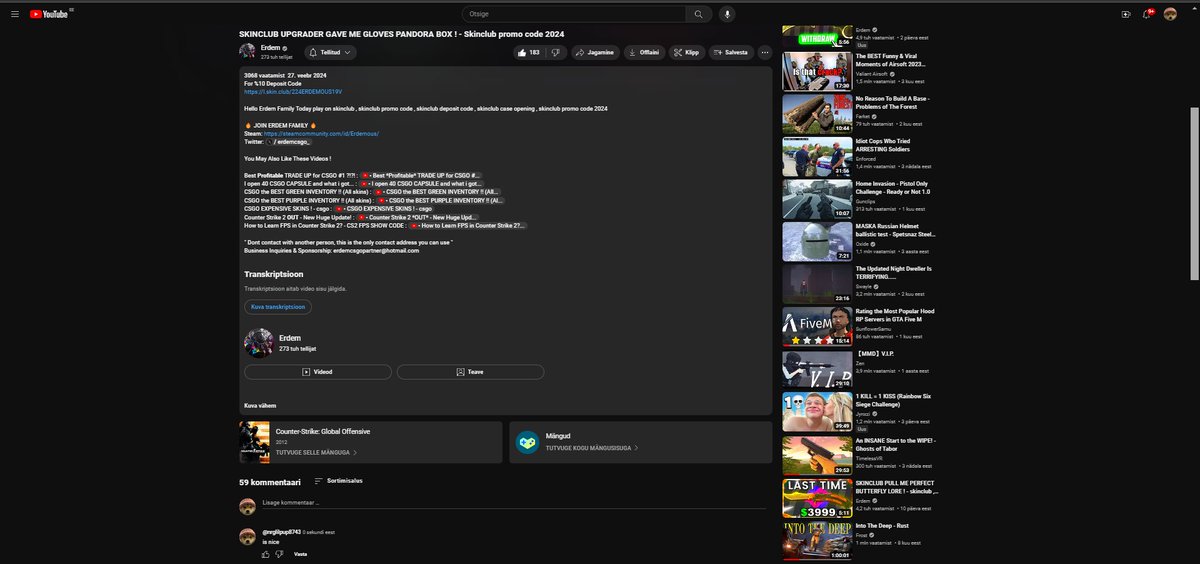The image size is (1200, 564).
Task: Like the comment saying is nice
Action: click(x=266, y=553)
